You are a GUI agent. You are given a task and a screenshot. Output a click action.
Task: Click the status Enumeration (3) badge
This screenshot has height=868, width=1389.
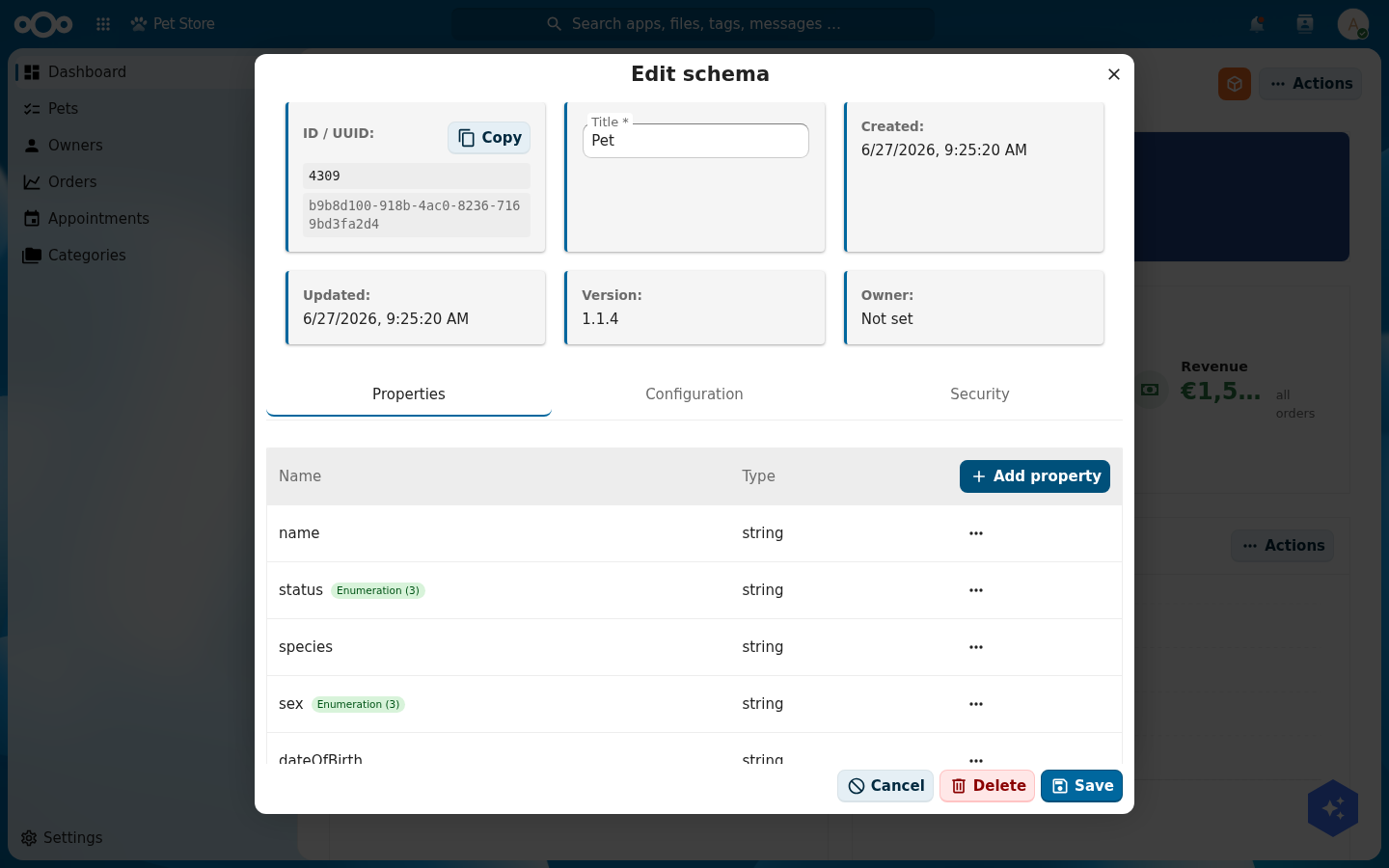pyautogui.click(x=378, y=590)
